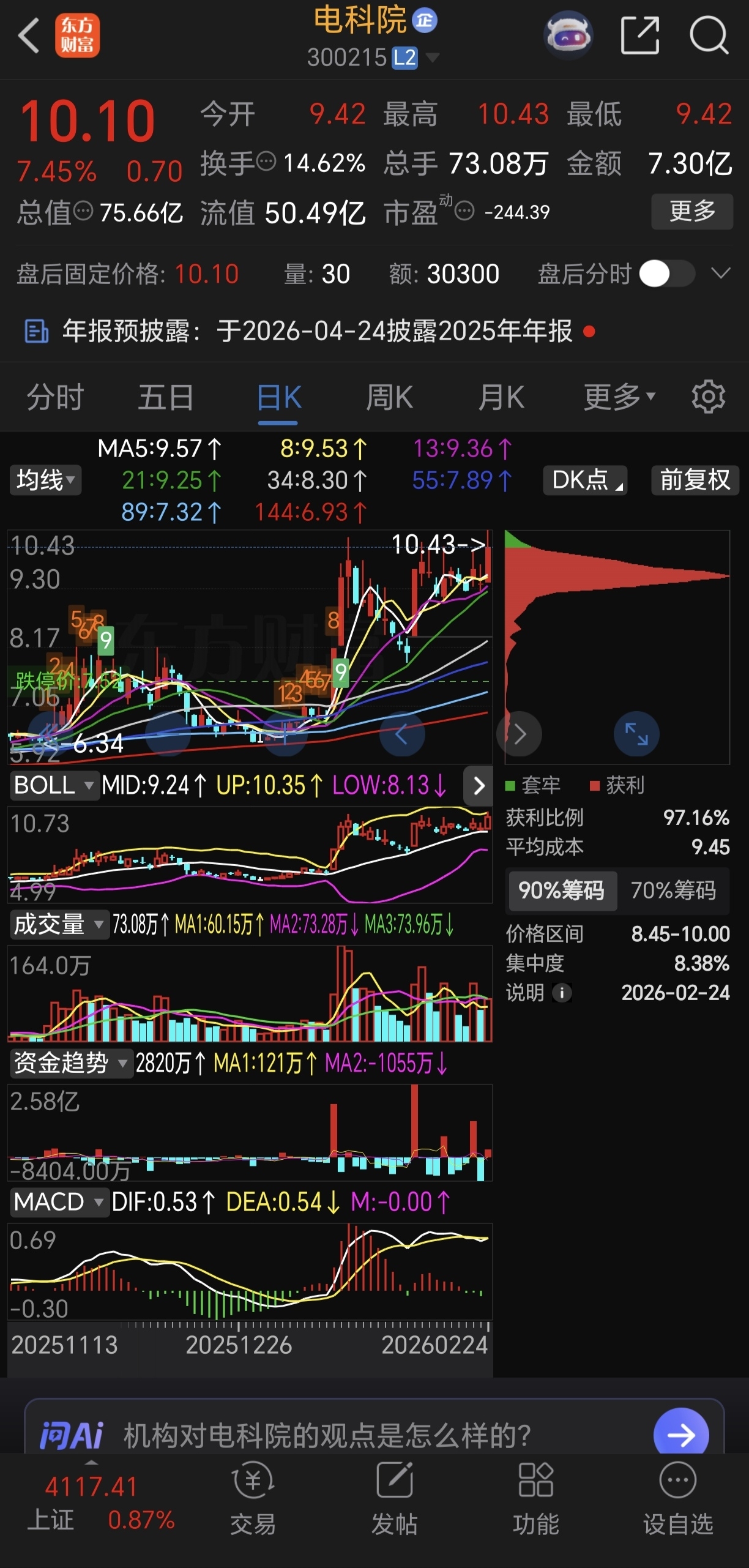
Task: Tap the 集中度 8.38% value
Action: (x=702, y=963)
